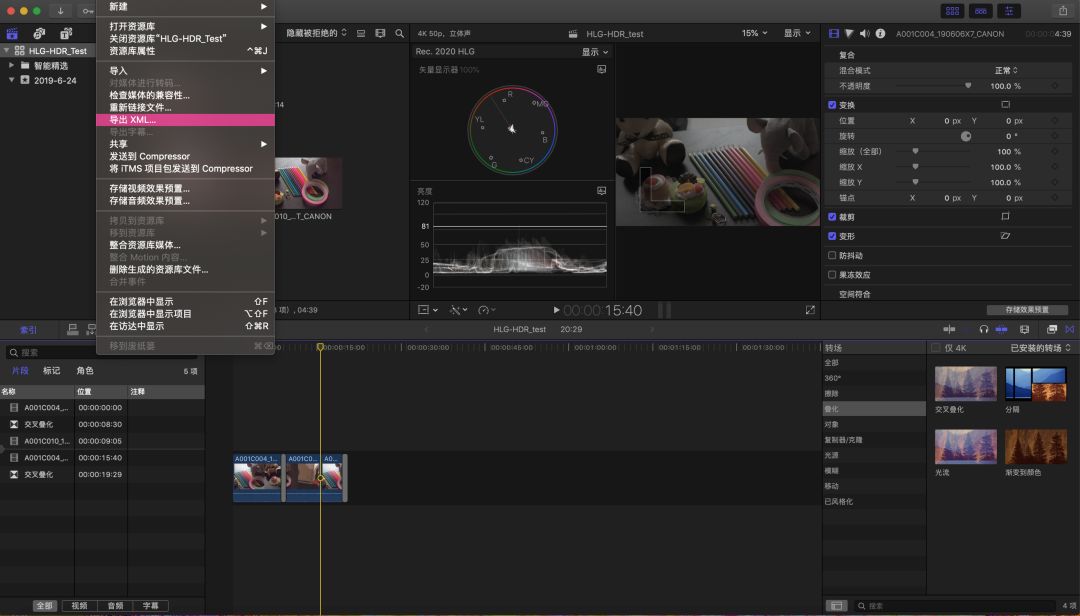Collapse the HLG-HDR_Test library triangle
This screenshot has height=616, width=1080.
(7, 50)
